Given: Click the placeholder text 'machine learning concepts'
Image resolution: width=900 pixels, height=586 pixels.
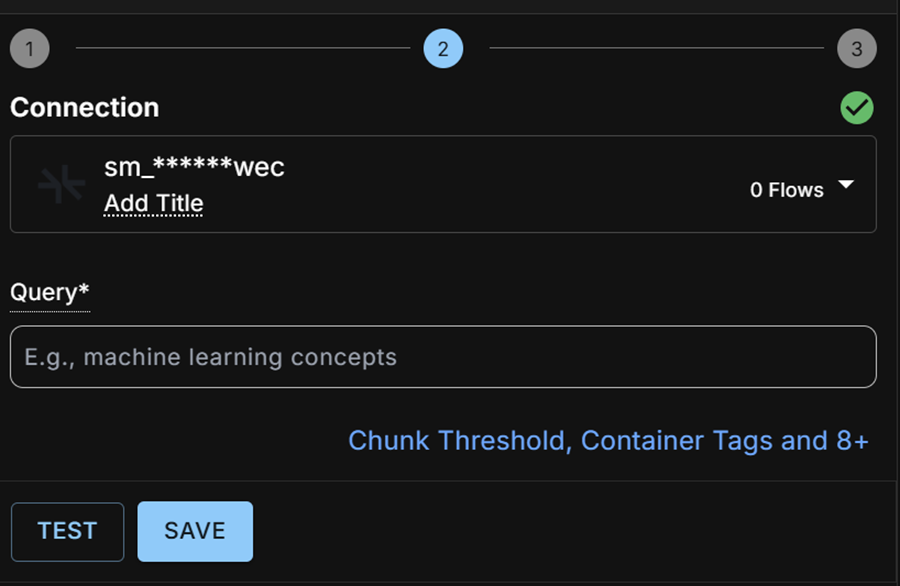Looking at the screenshot, I should (240, 357).
